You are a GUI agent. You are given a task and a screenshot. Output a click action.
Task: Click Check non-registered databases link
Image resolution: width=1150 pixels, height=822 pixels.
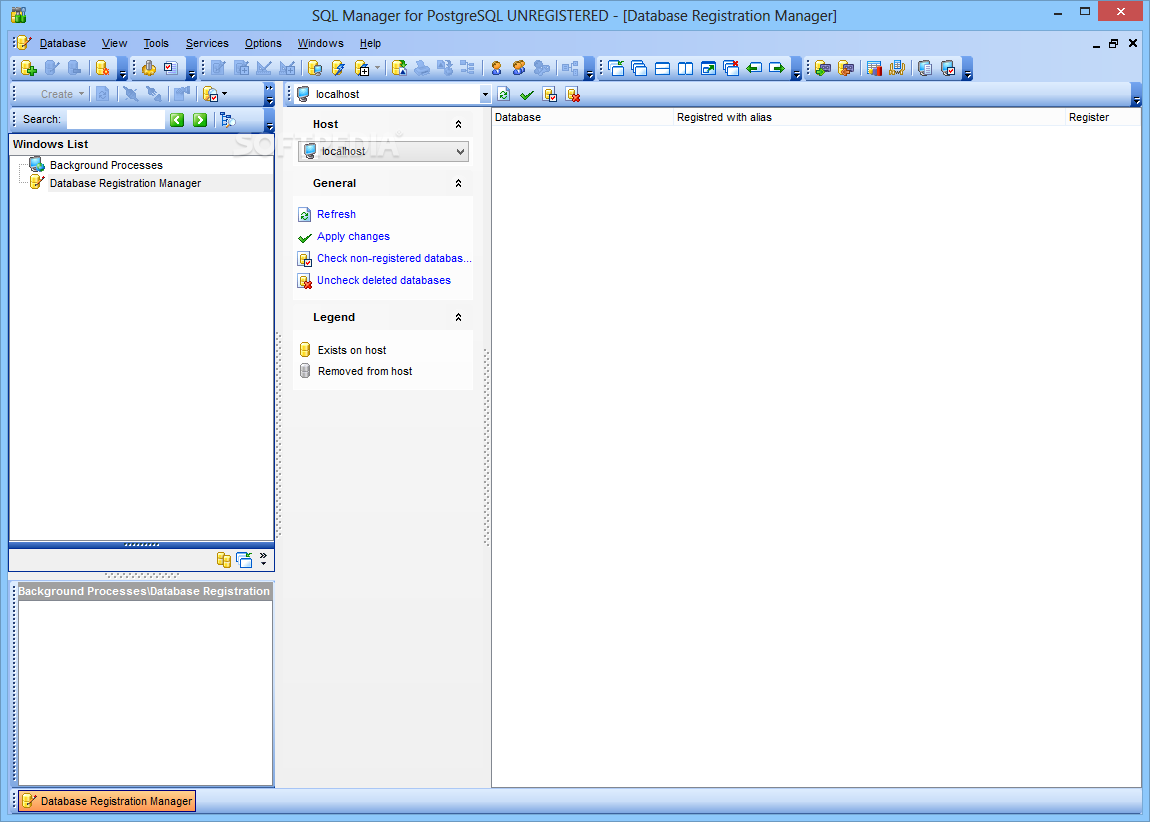(x=395, y=258)
